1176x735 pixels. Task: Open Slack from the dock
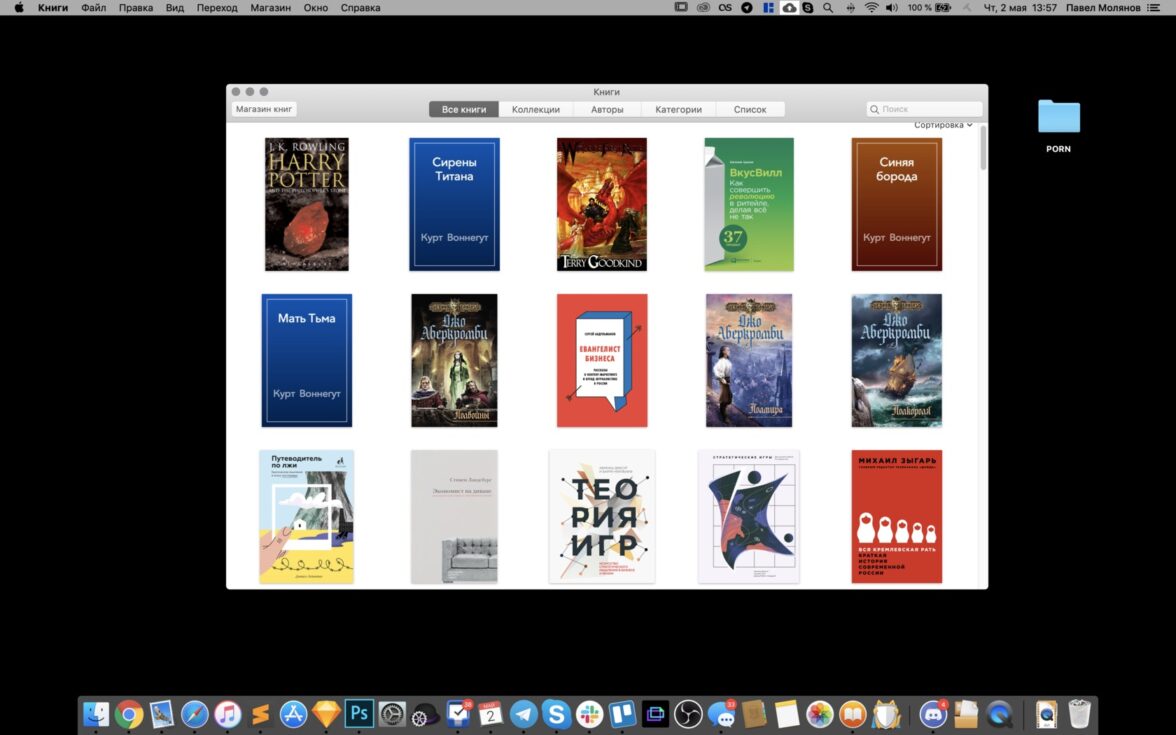pyautogui.click(x=589, y=714)
